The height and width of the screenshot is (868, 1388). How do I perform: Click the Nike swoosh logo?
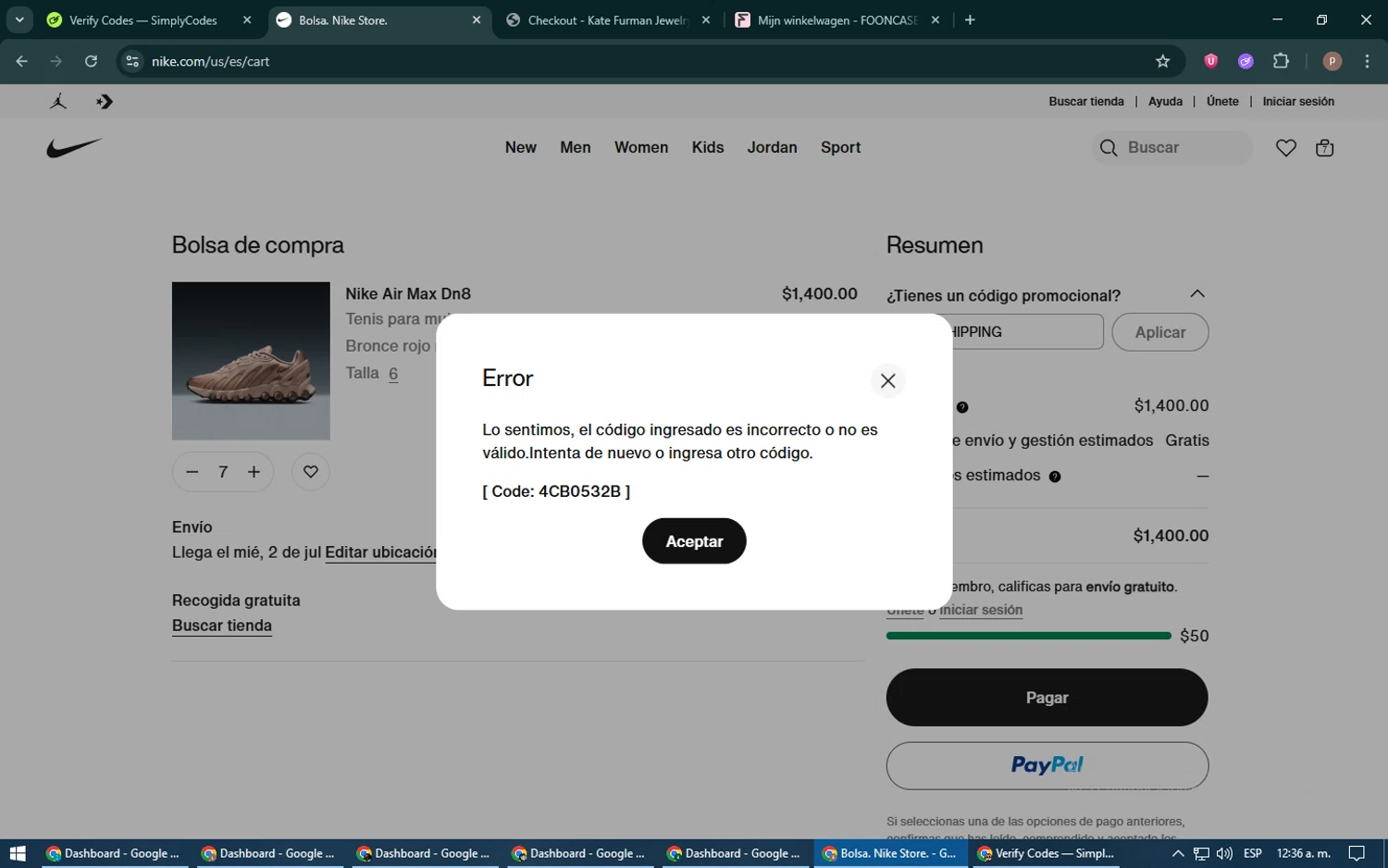tap(74, 148)
